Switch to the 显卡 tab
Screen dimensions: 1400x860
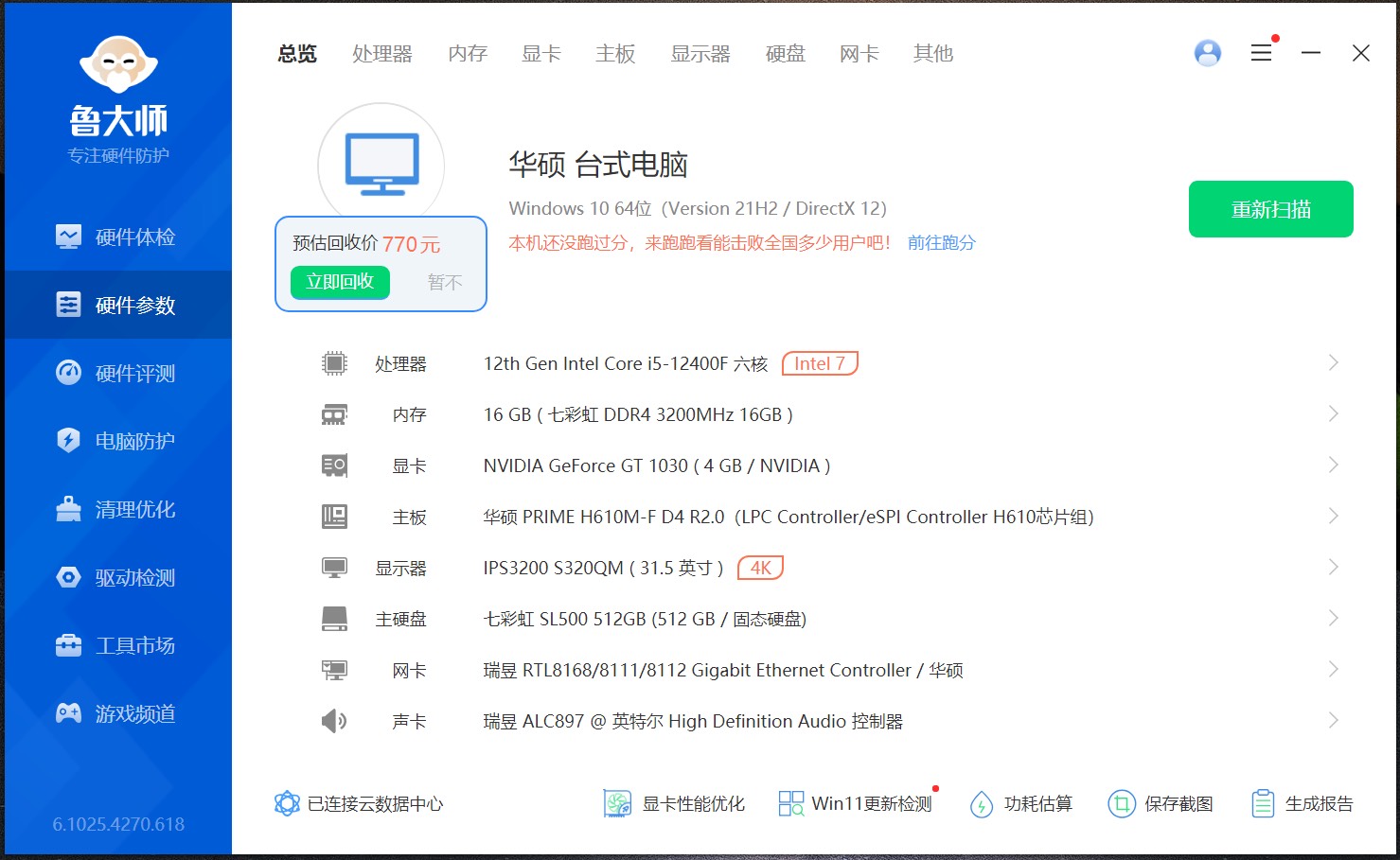541,54
